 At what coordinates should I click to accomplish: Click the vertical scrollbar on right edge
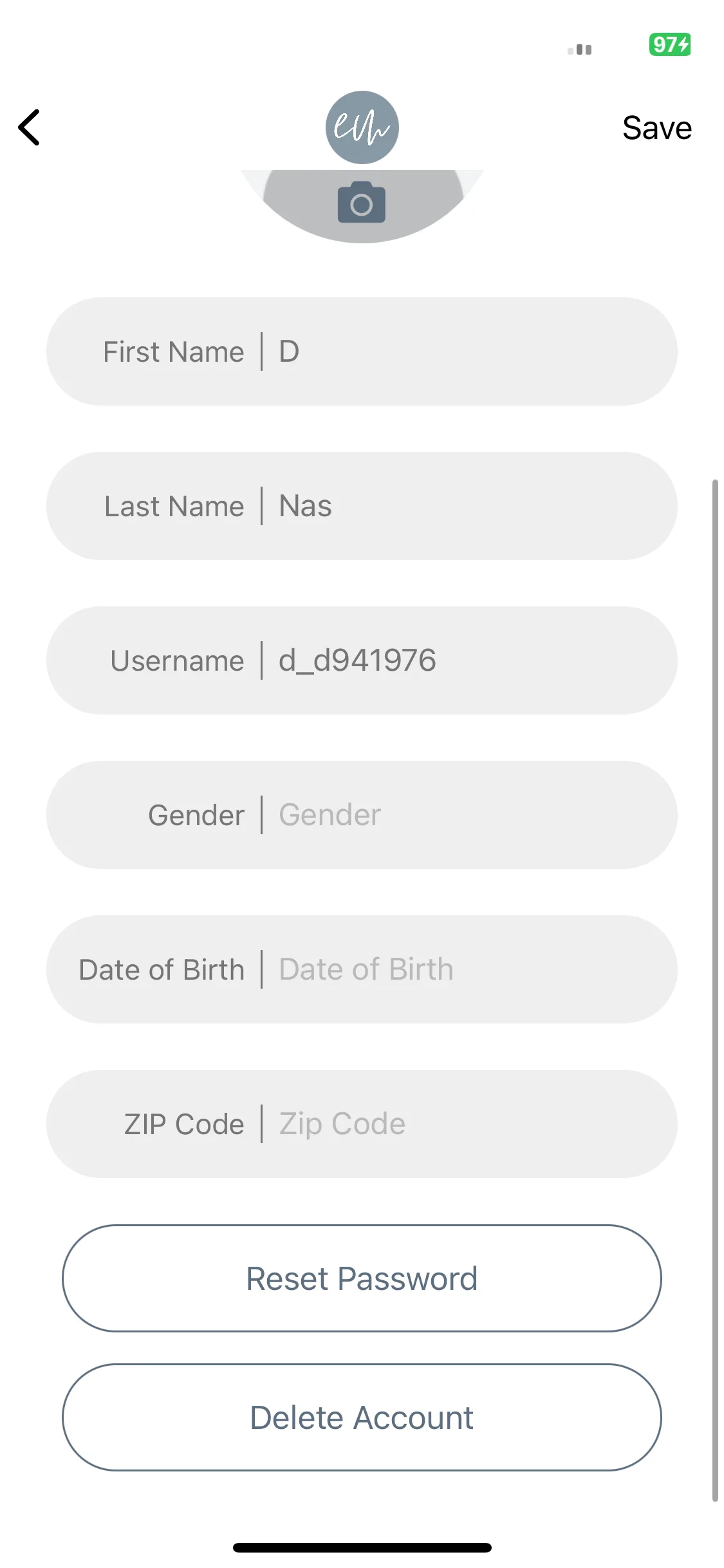click(x=715, y=990)
